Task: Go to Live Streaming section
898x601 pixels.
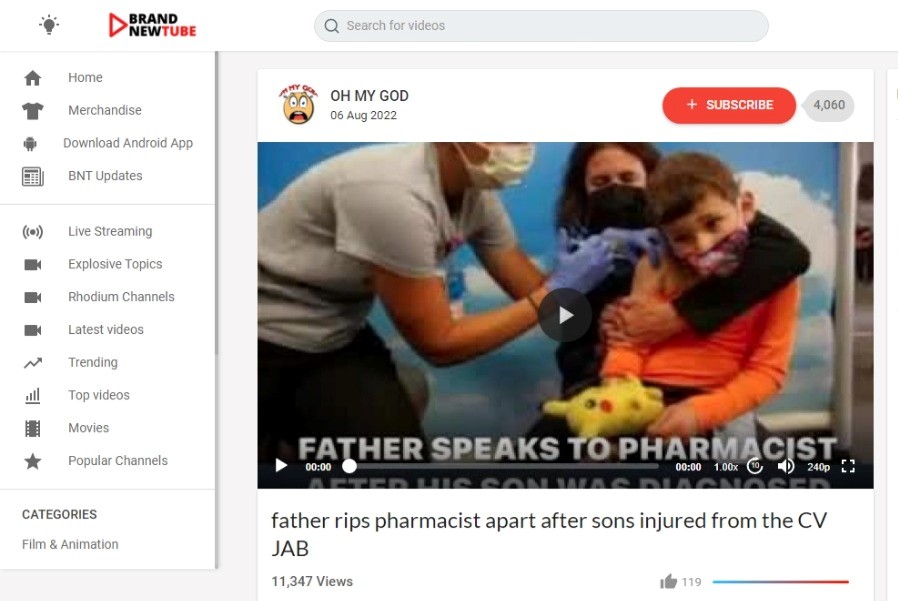Action: pyautogui.click(x=110, y=231)
